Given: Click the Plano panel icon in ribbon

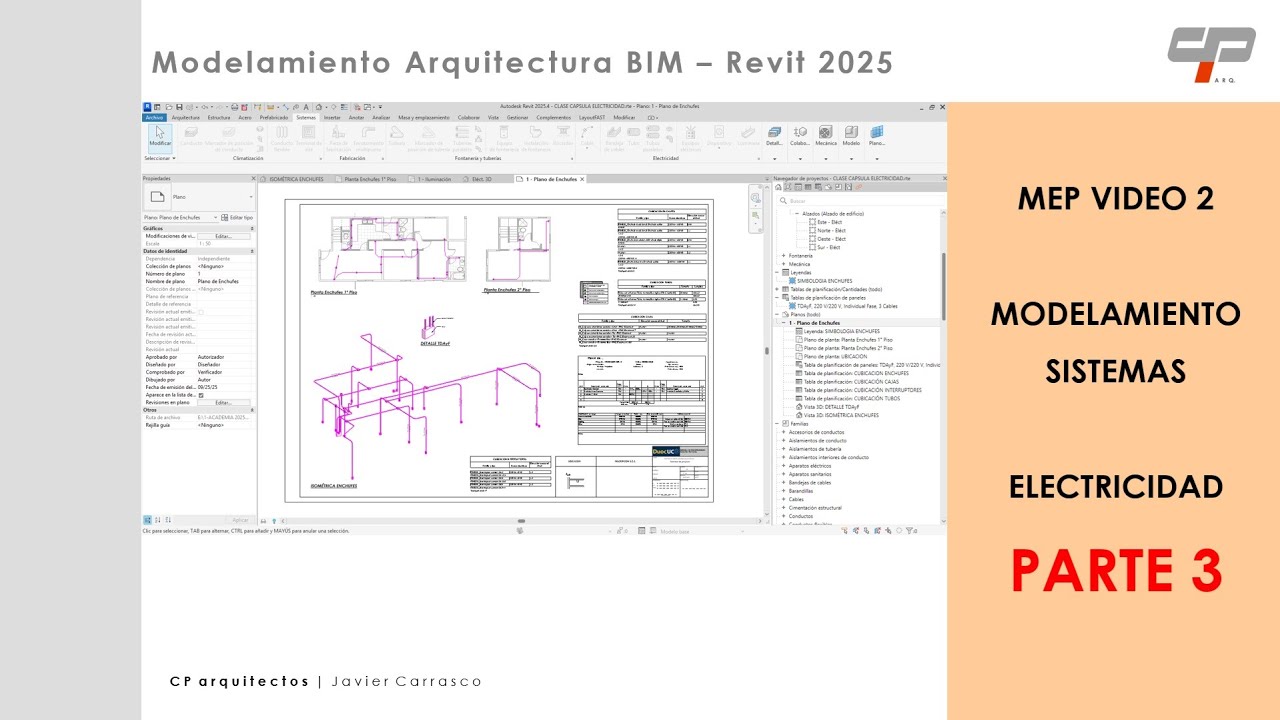Looking at the screenshot, I should (876, 136).
